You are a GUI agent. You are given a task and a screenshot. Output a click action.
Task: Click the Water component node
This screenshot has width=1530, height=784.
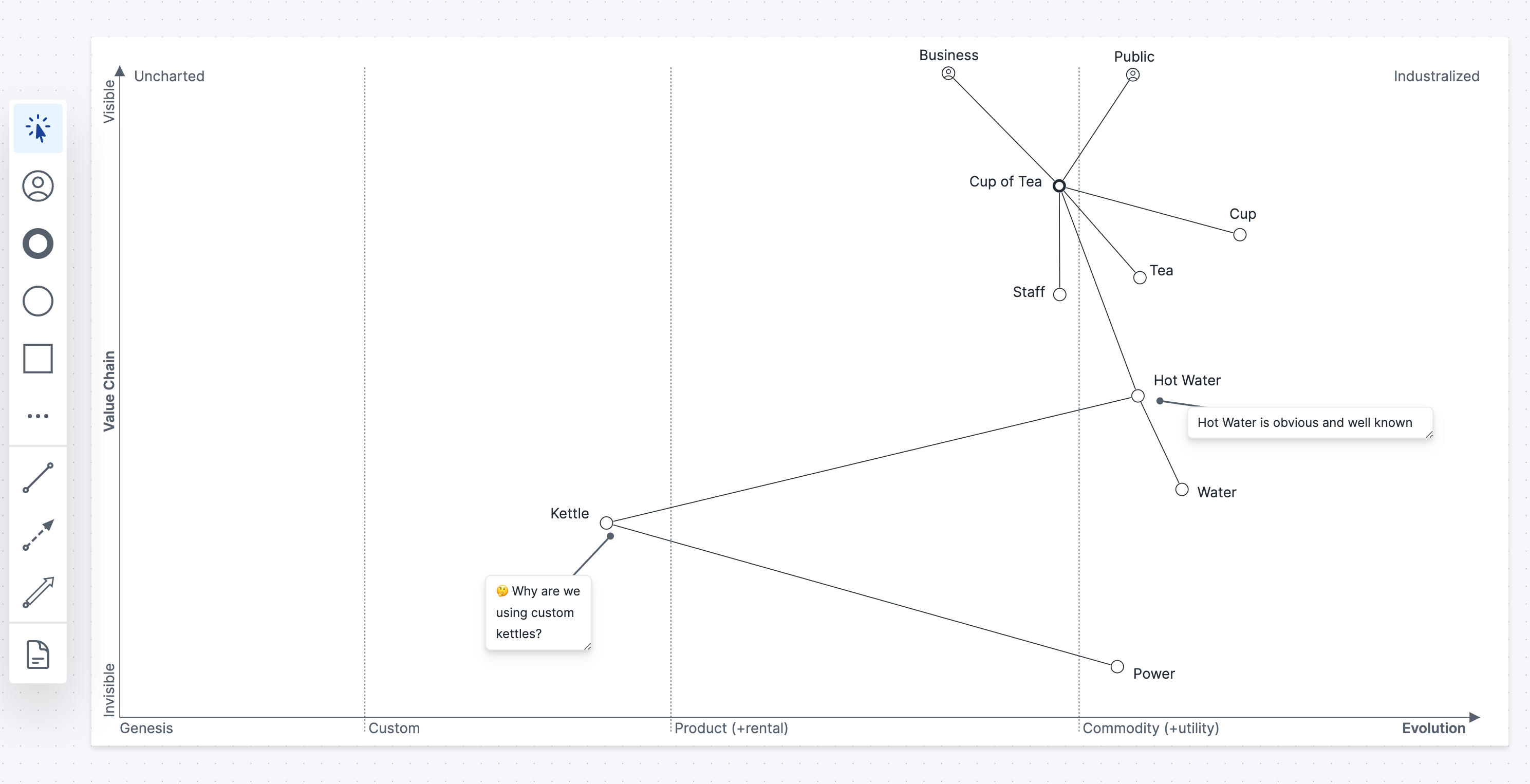[x=1181, y=490]
